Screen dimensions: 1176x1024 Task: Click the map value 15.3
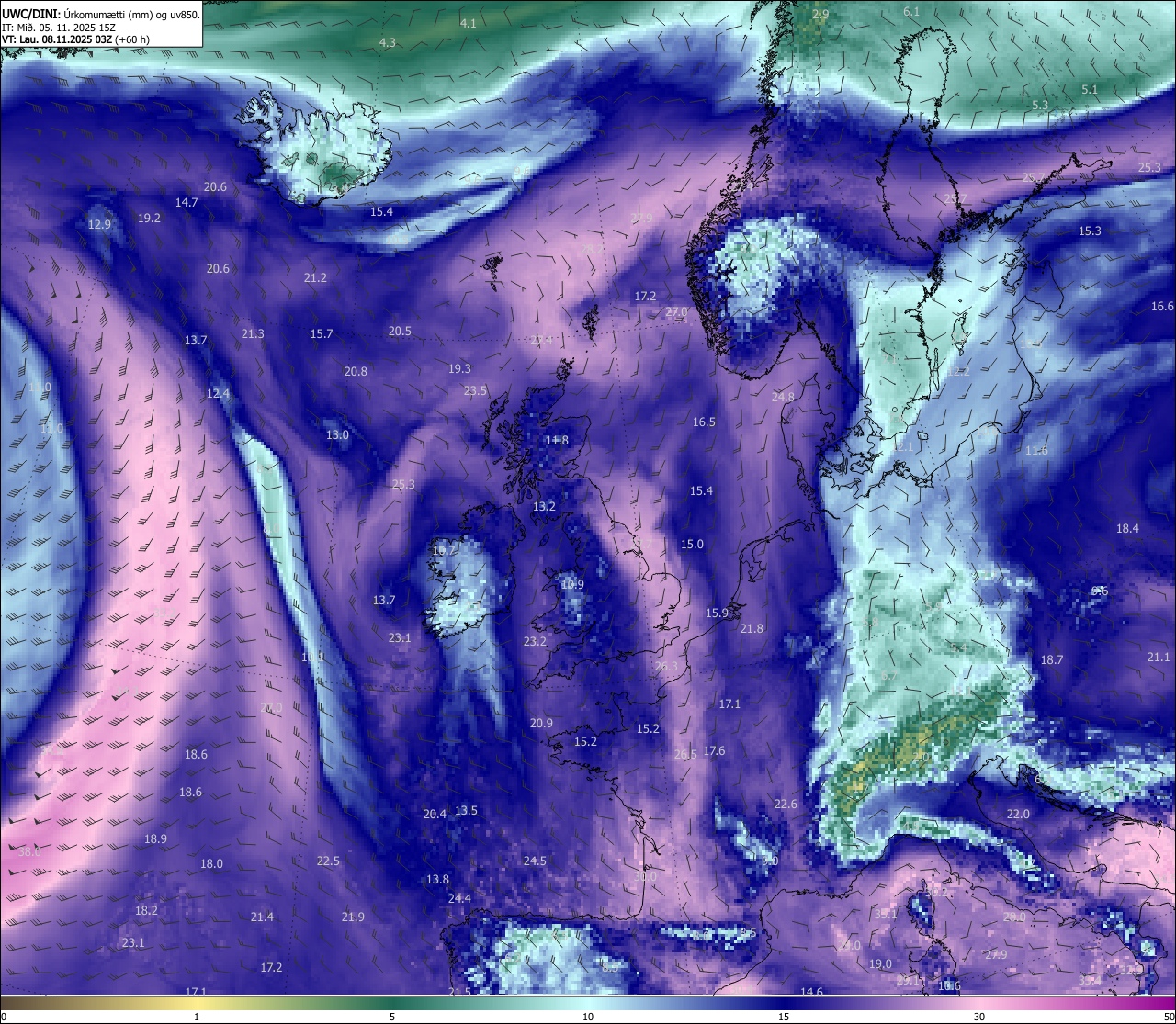pos(1090,231)
